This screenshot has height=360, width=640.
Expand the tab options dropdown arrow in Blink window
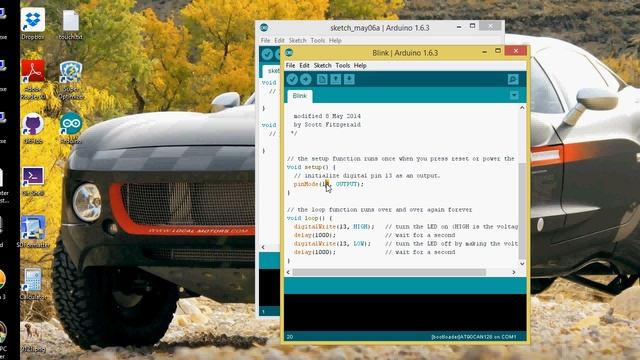coord(514,96)
